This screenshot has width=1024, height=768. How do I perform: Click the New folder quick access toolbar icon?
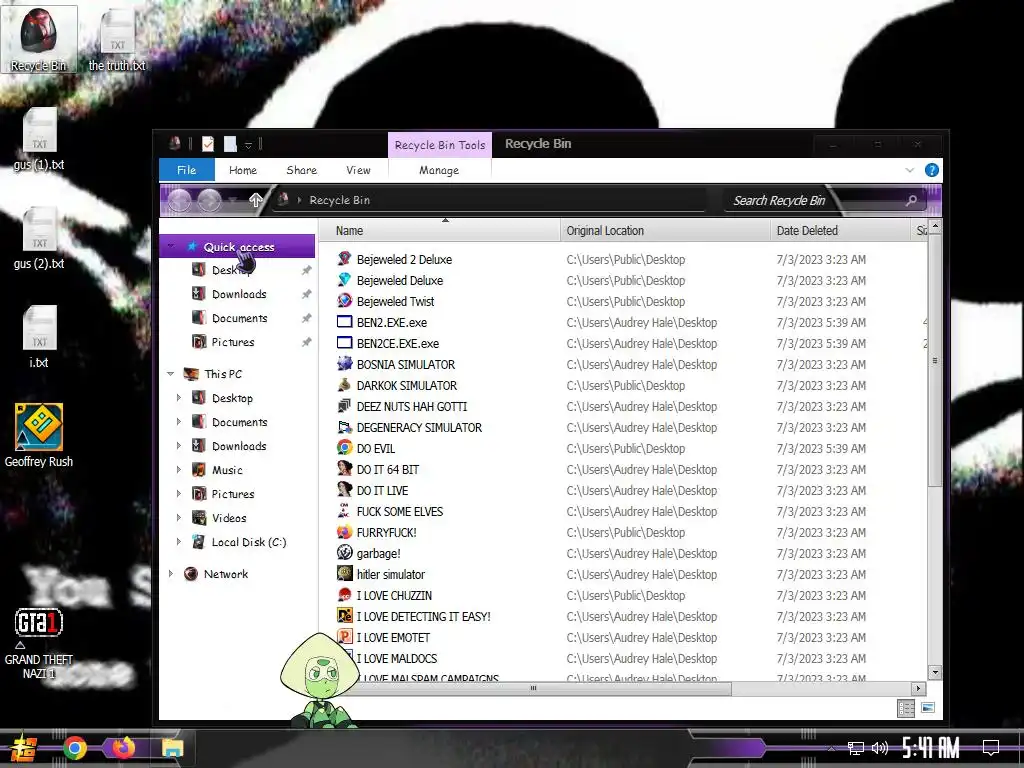[230, 144]
